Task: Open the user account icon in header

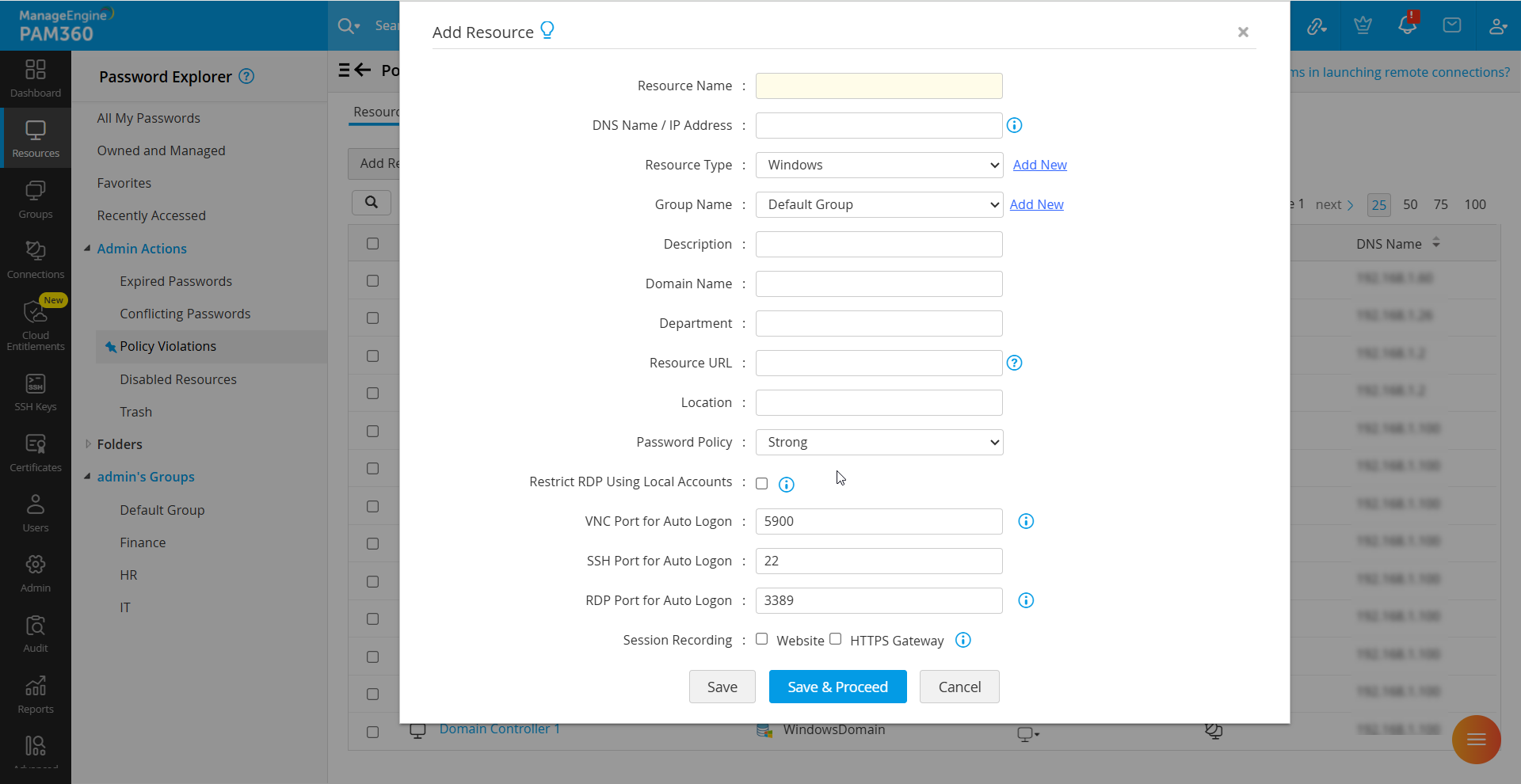Action: [1497, 25]
